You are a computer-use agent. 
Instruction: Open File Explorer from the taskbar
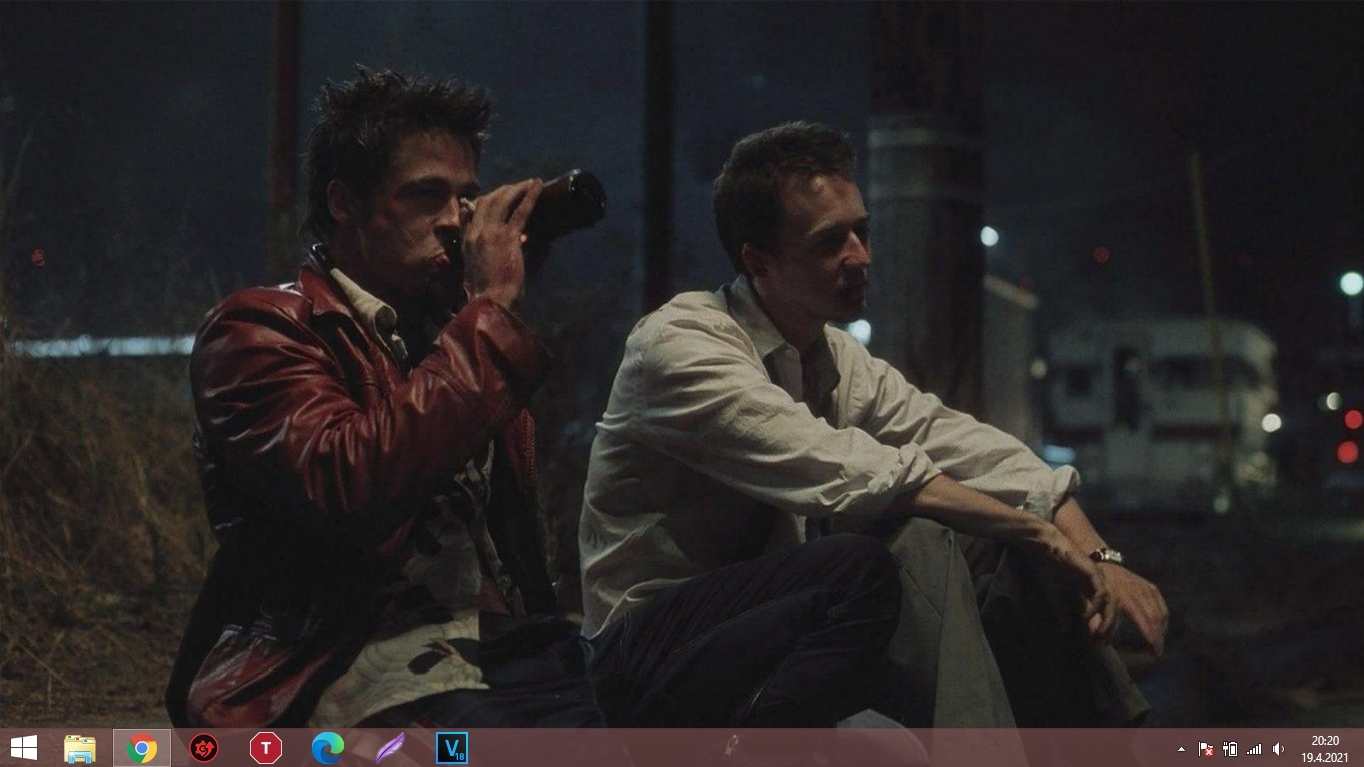point(80,748)
